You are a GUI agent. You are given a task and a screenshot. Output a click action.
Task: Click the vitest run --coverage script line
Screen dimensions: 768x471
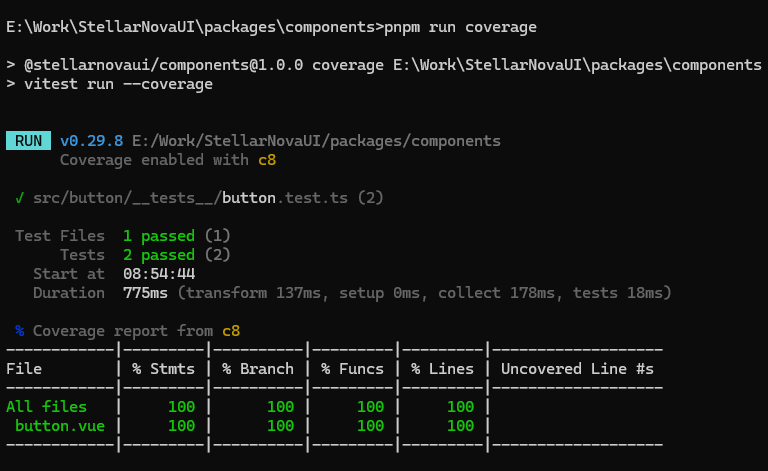coord(118,84)
